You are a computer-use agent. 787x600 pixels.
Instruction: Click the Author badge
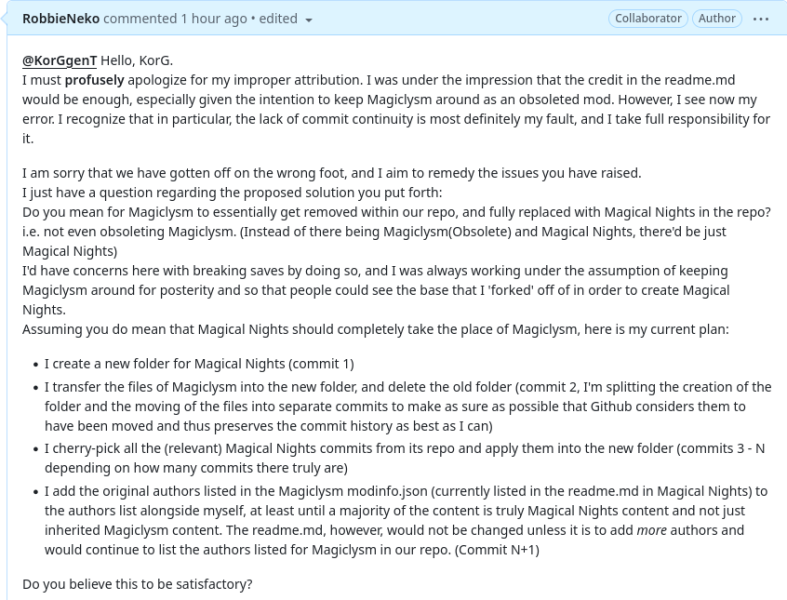(x=717, y=19)
